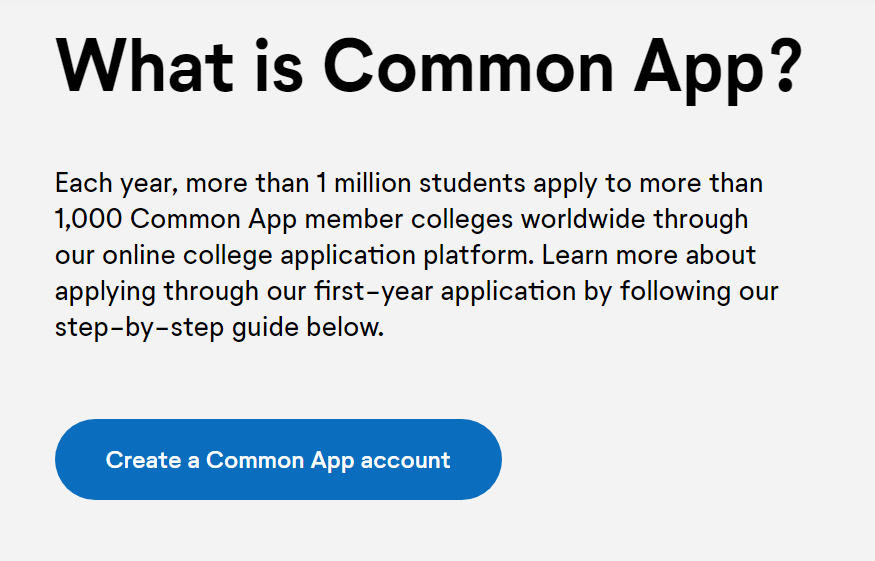Click the word "account" on the blue button

pyautogui.click(x=405, y=460)
